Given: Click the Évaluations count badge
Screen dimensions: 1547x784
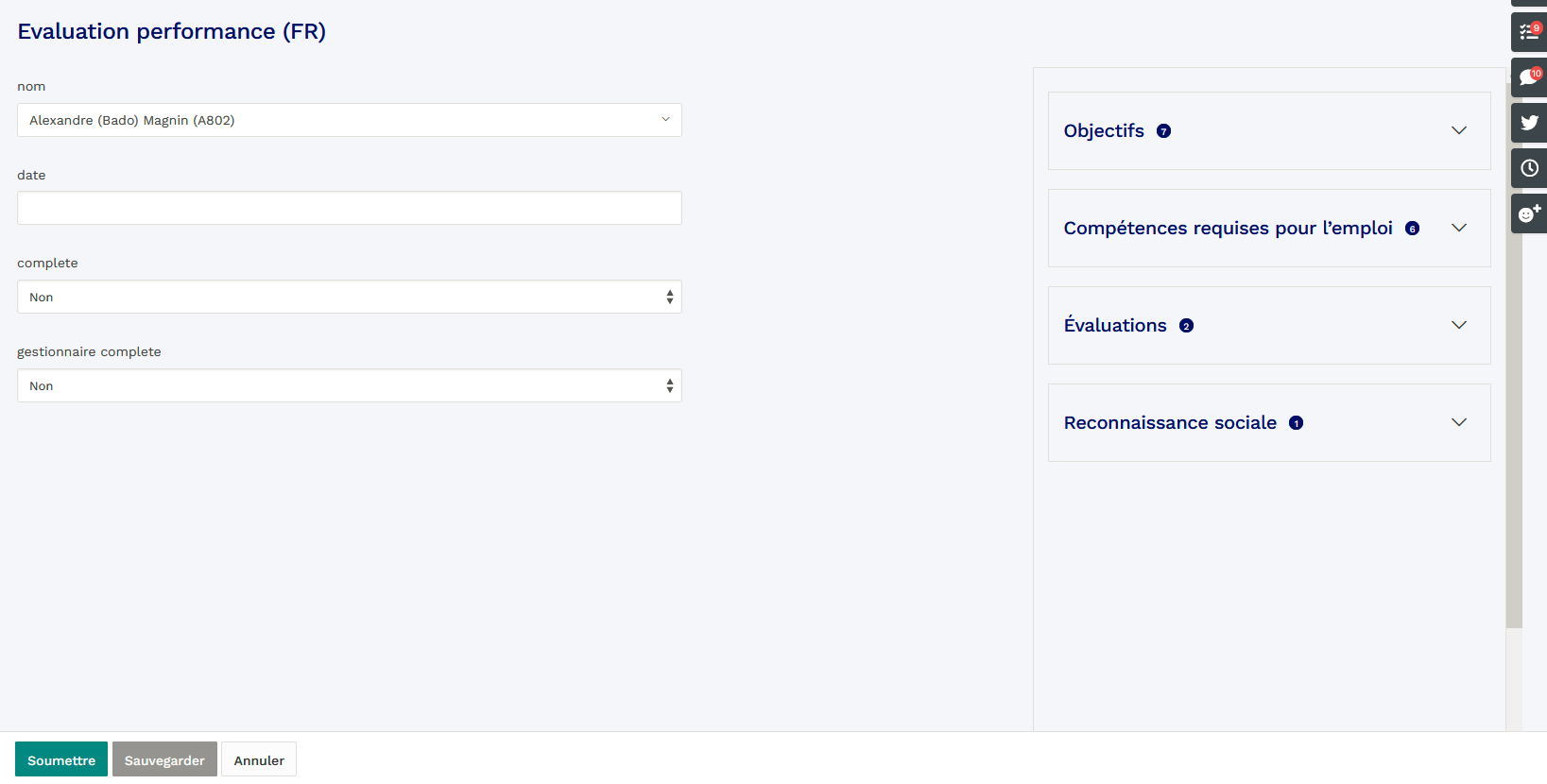Looking at the screenshot, I should [1186, 326].
